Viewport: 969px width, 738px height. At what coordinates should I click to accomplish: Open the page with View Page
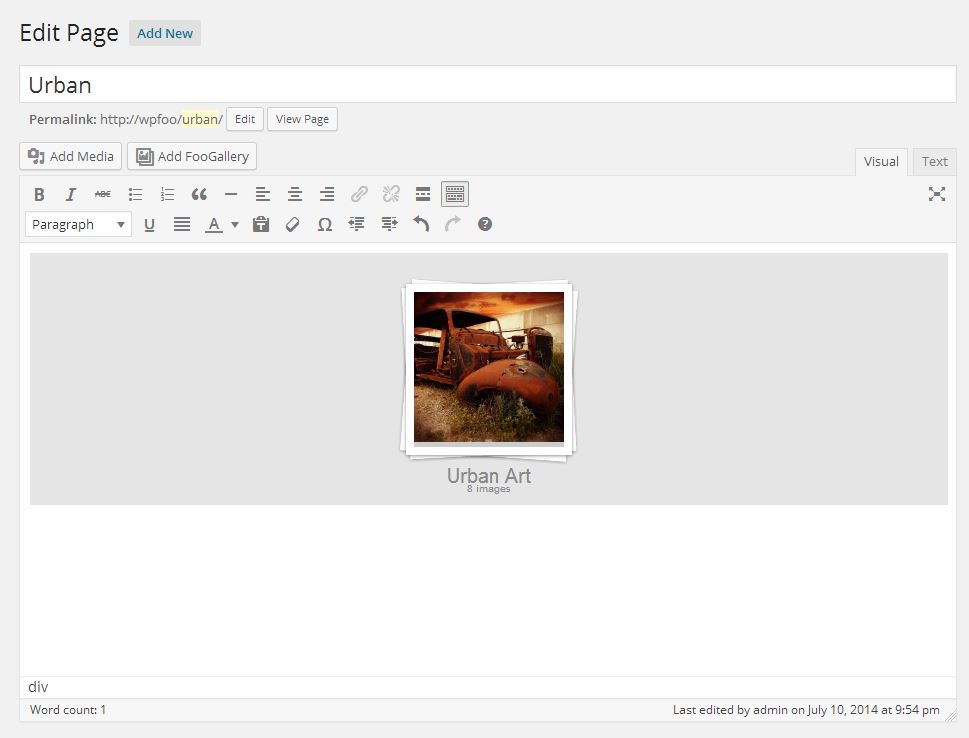coord(302,119)
